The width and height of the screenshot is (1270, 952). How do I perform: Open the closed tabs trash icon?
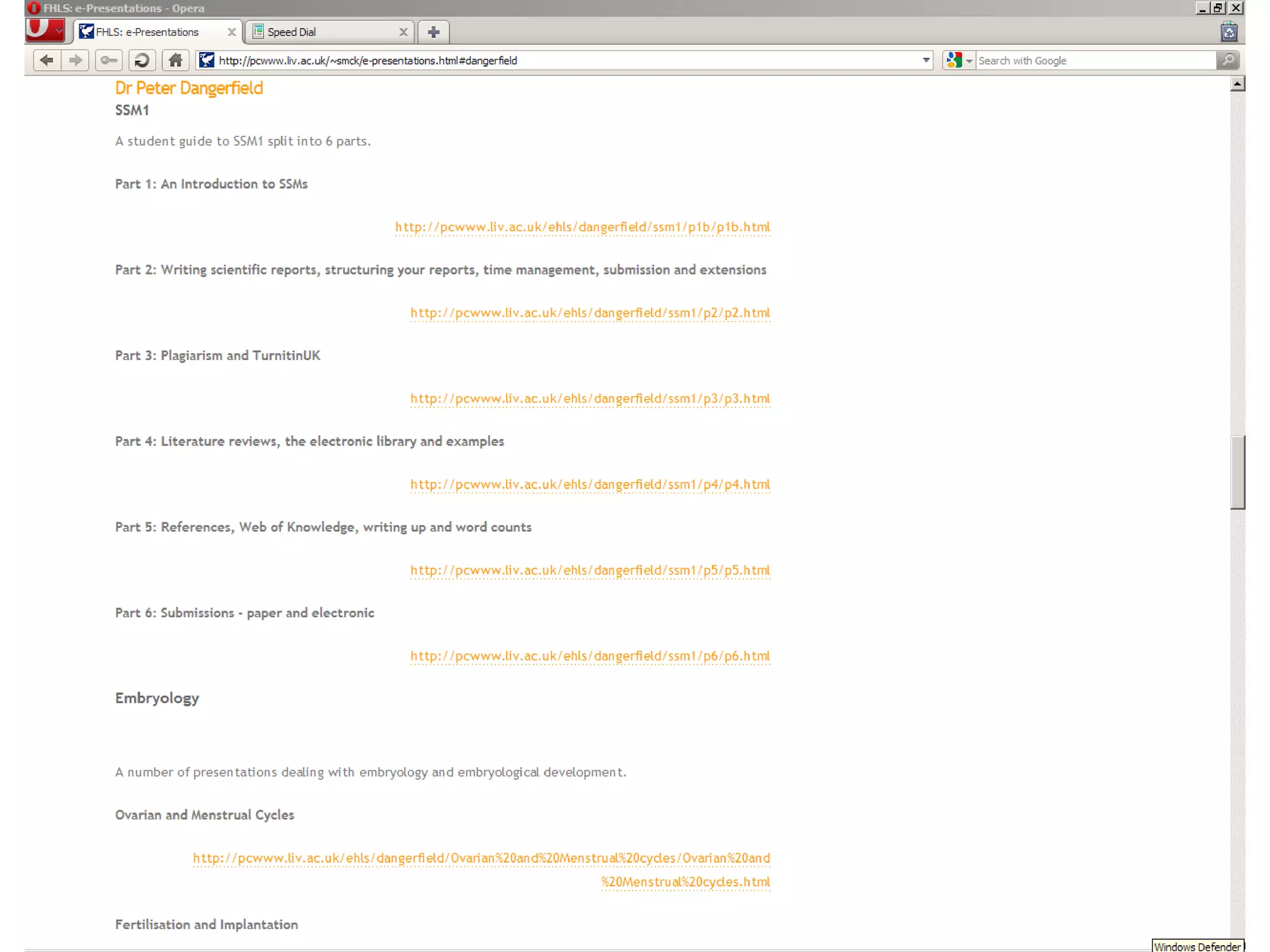click(x=1229, y=32)
